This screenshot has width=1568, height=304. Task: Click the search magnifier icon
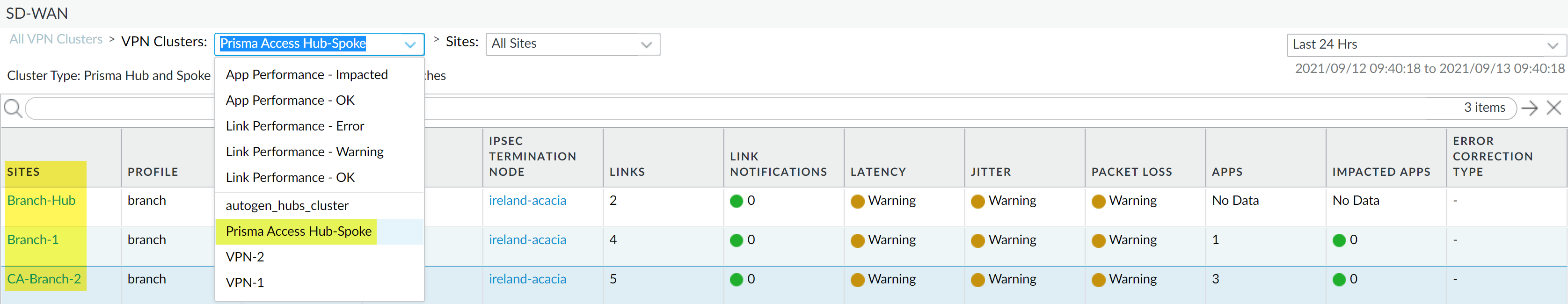point(12,108)
